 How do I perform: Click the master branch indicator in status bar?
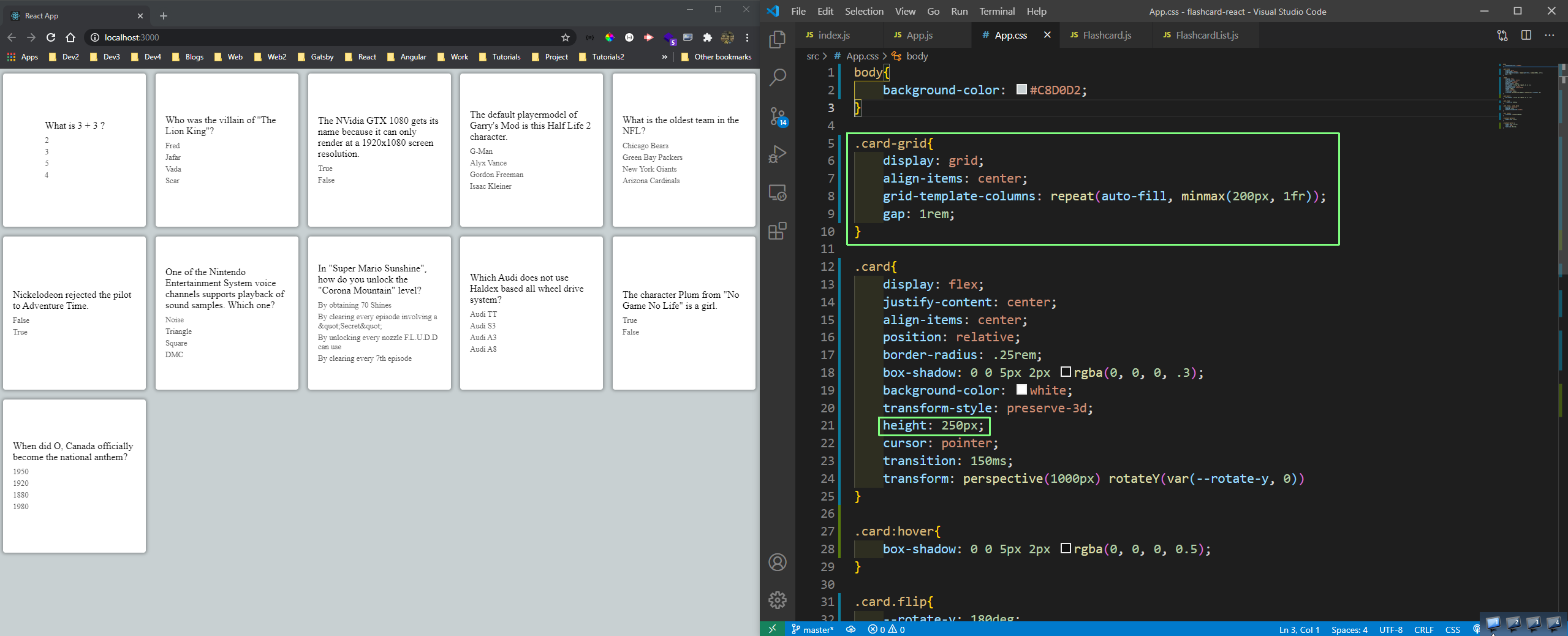[812, 629]
